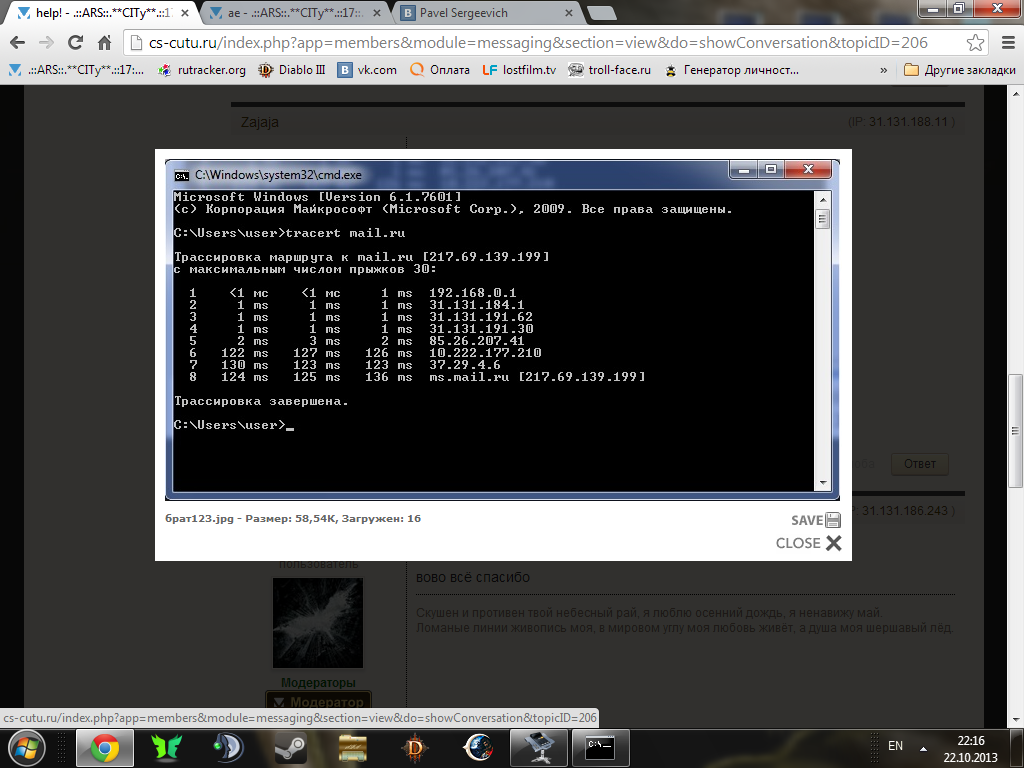Open the Diablo taskbar icon
Viewport: 1024px width, 768px height.
415,748
